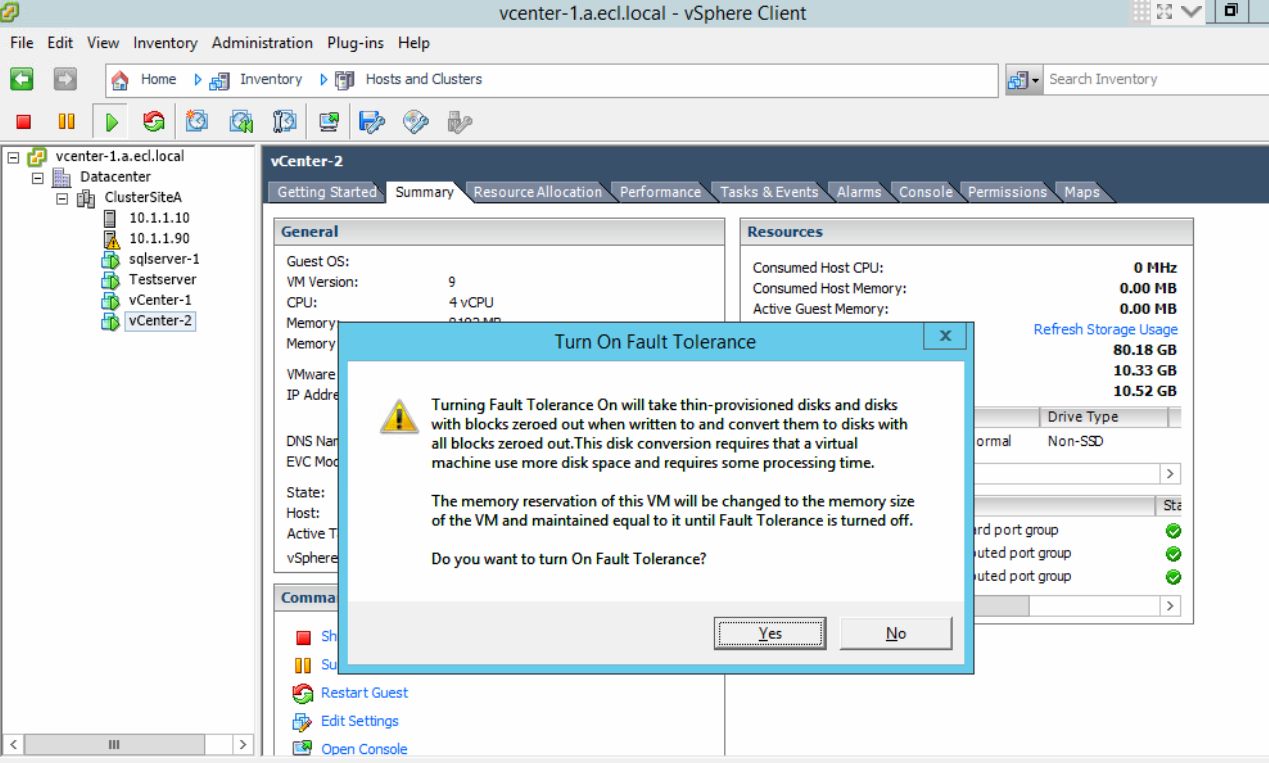Click the Edit Settings link
Screen dimensions: 1269x763
tap(360, 721)
